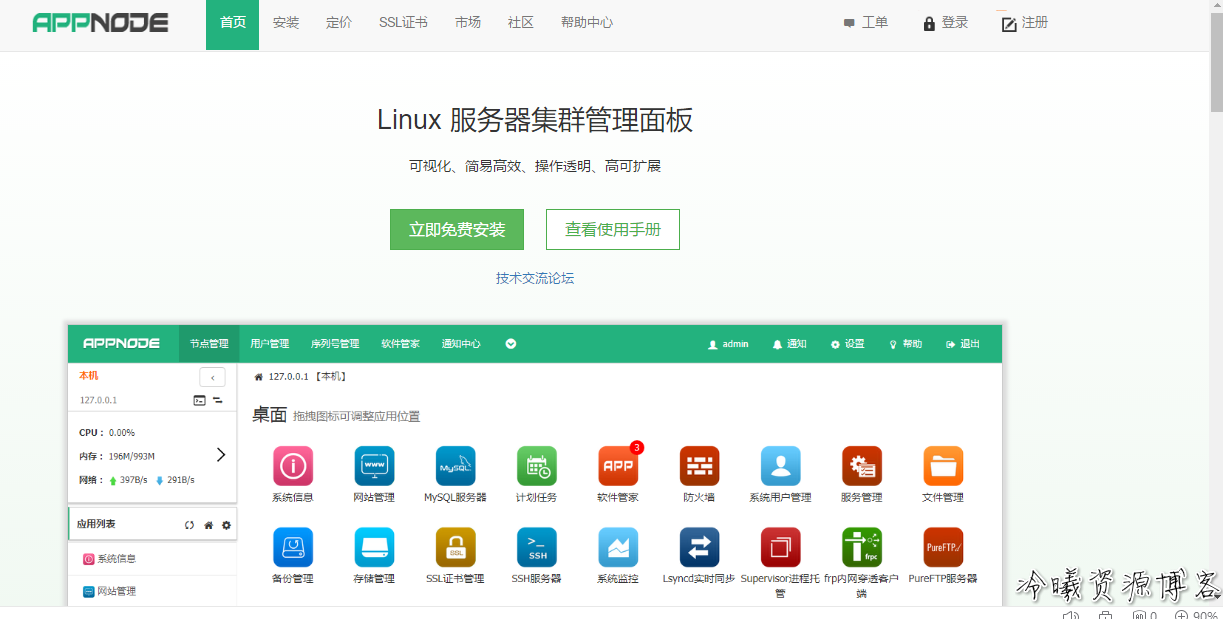Open the SSL证书管理 icon
Image resolution: width=1223 pixels, height=619 pixels.
tap(455, 547)
